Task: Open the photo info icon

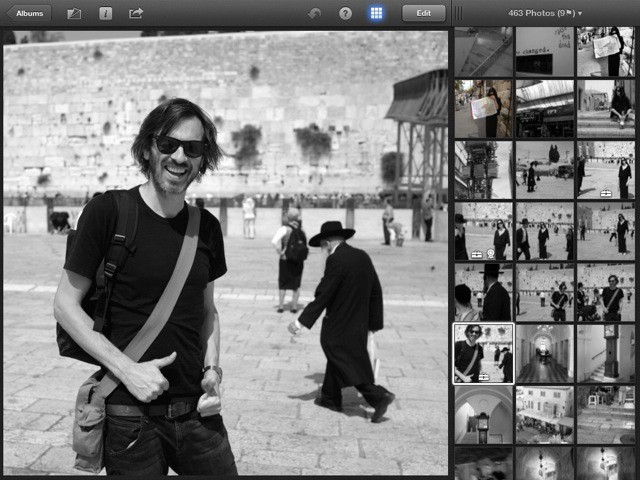Action: [105, 13]
